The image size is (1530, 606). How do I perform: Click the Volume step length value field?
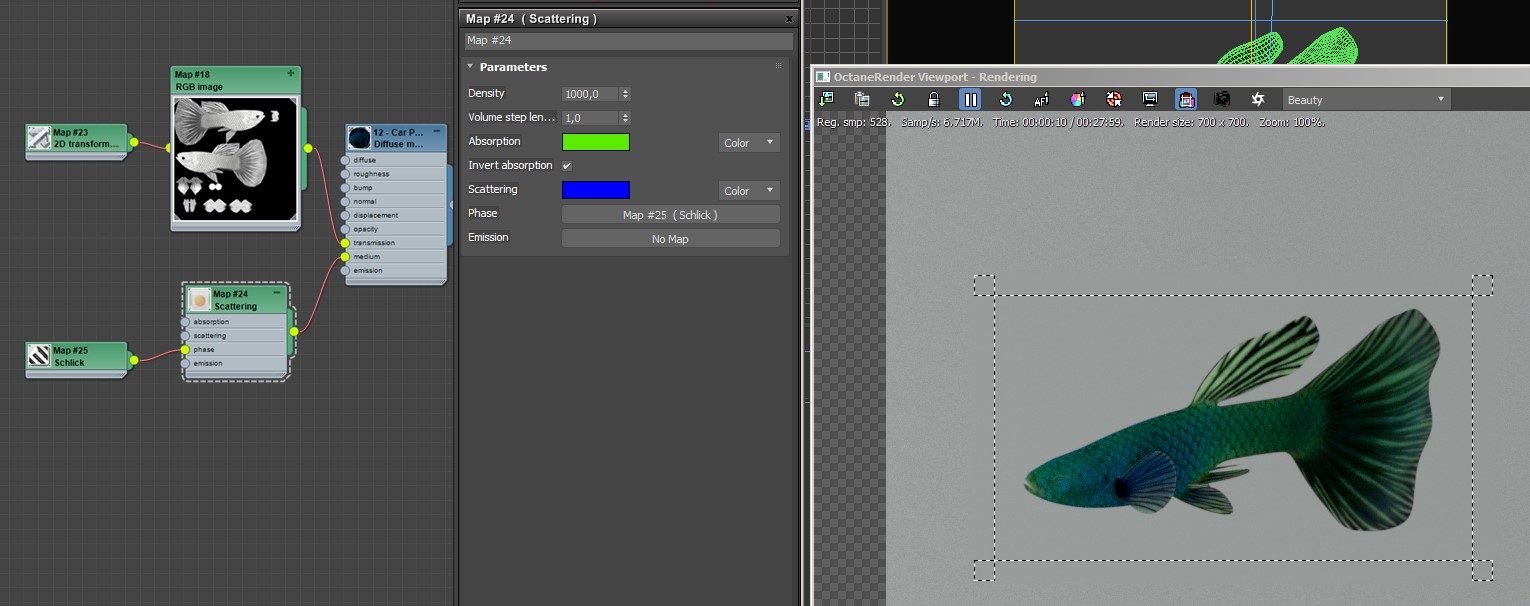[x=591, y=118]
